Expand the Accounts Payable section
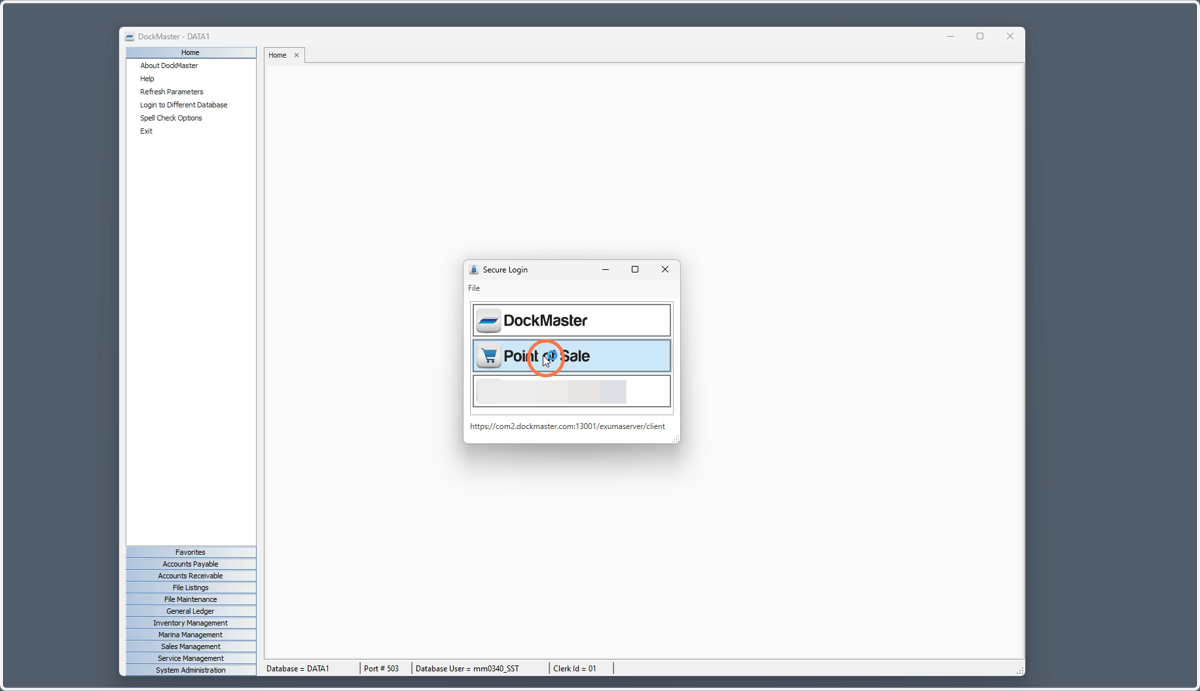Image resolution: width=1200 pixels, height=691 pixels. [191, 564]
